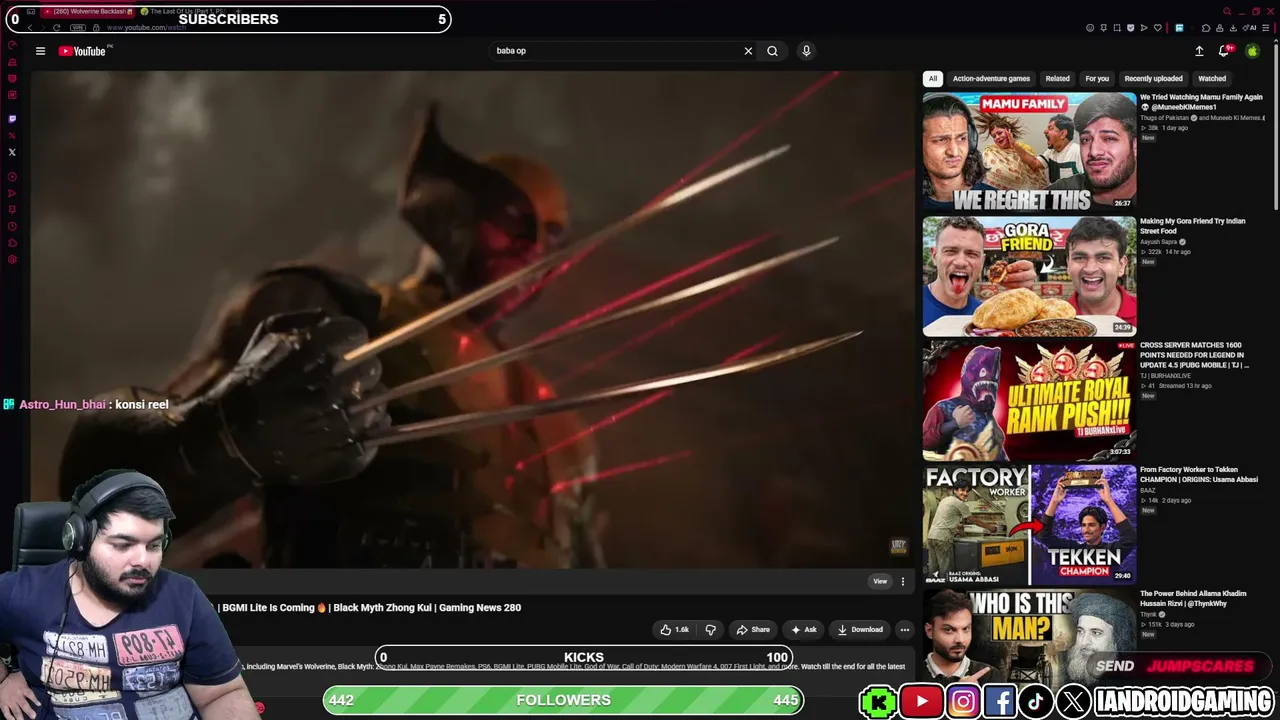Open browser settings gear in sidebar
Image resolution: width=1280 pixels, height=720 pixels.
tap(12, 260)
